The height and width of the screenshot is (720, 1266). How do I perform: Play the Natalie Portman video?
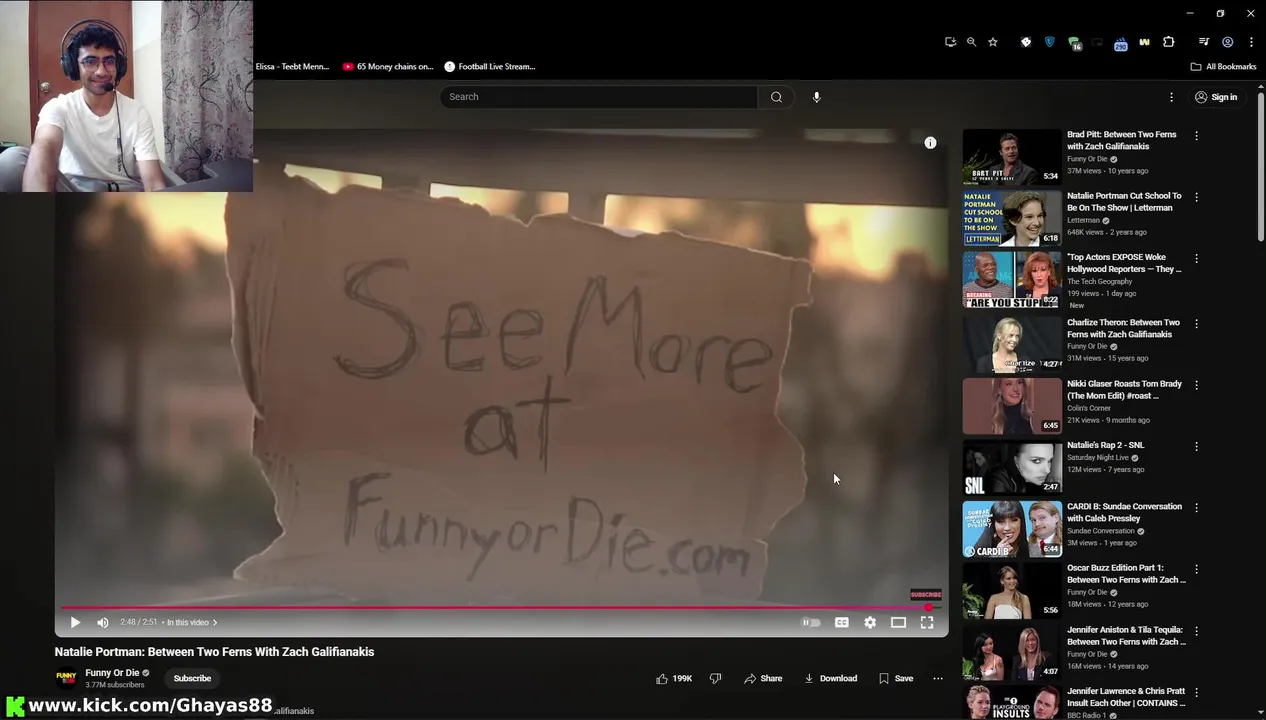75,622
